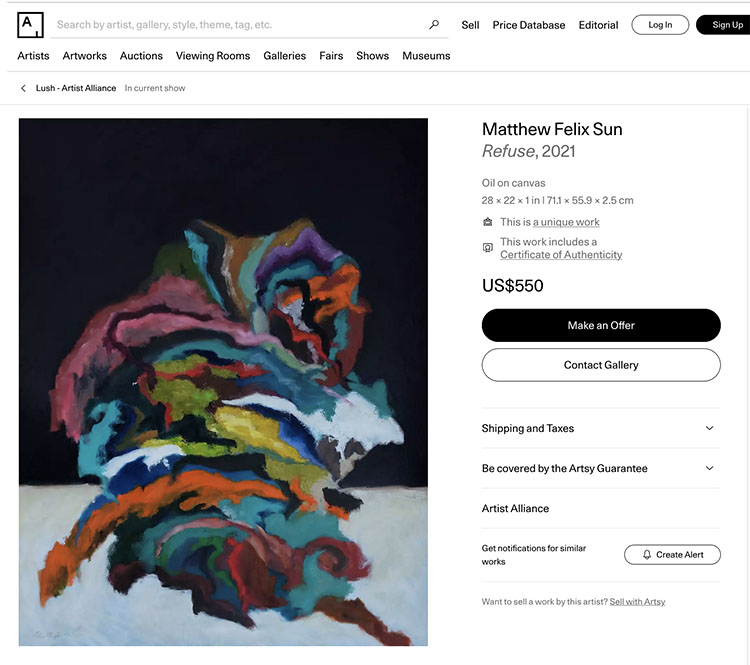Click the artist name Matthew Felix Sun
The image size is (750, 665).
[x=552, y=129]
